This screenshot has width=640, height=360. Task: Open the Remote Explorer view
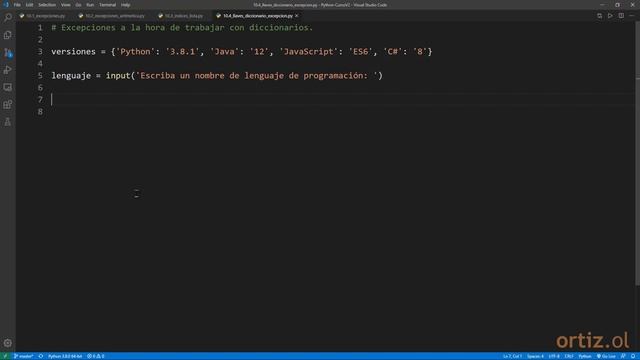[x=7, y=87]
